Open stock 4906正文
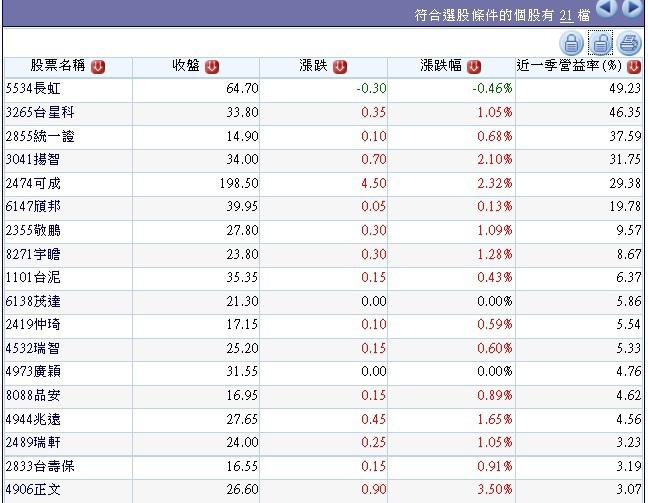648x503 pixels. tap(33, 490)
